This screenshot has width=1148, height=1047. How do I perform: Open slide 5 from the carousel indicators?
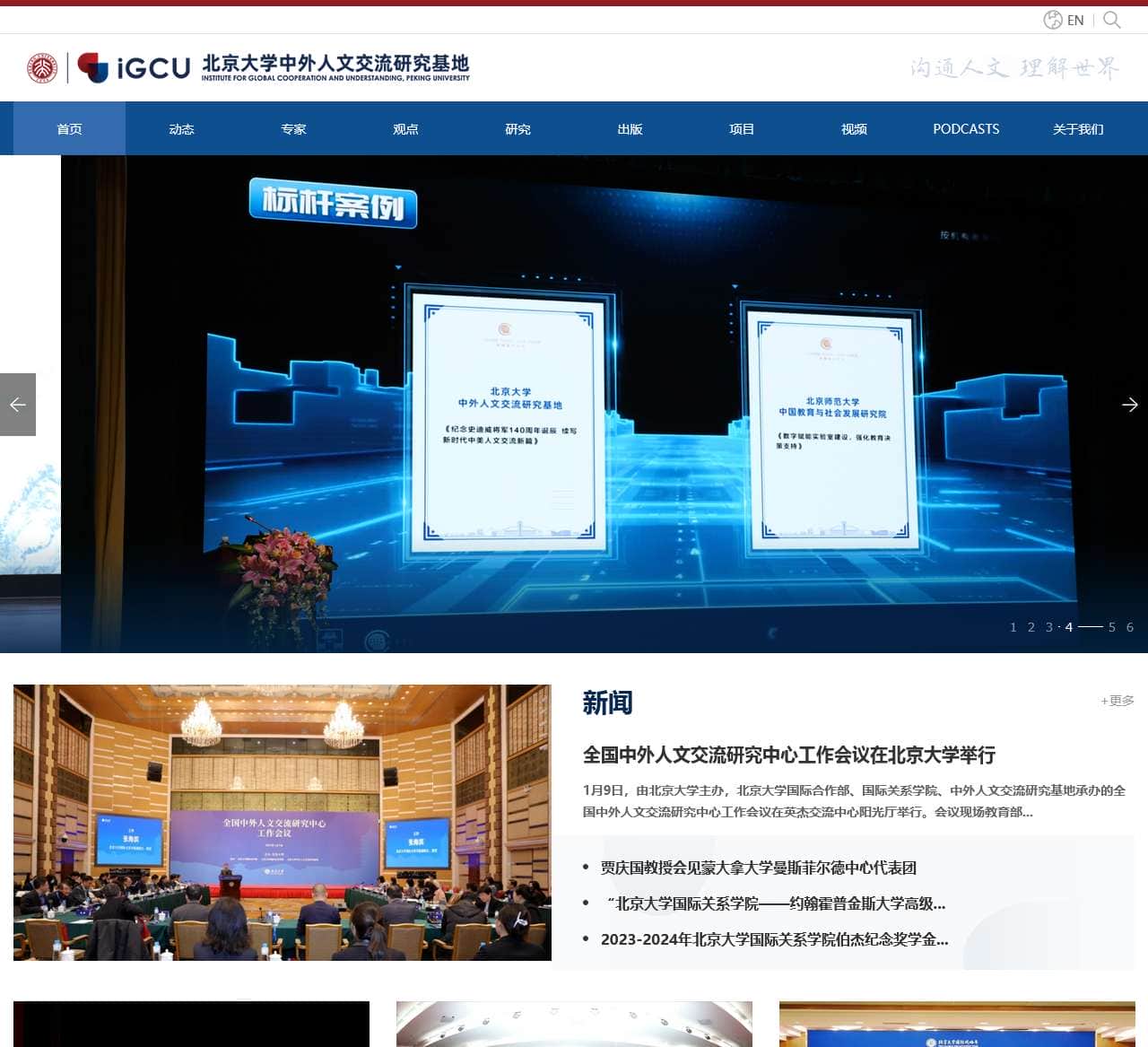pyautogui.click(x=1114, y=628)
